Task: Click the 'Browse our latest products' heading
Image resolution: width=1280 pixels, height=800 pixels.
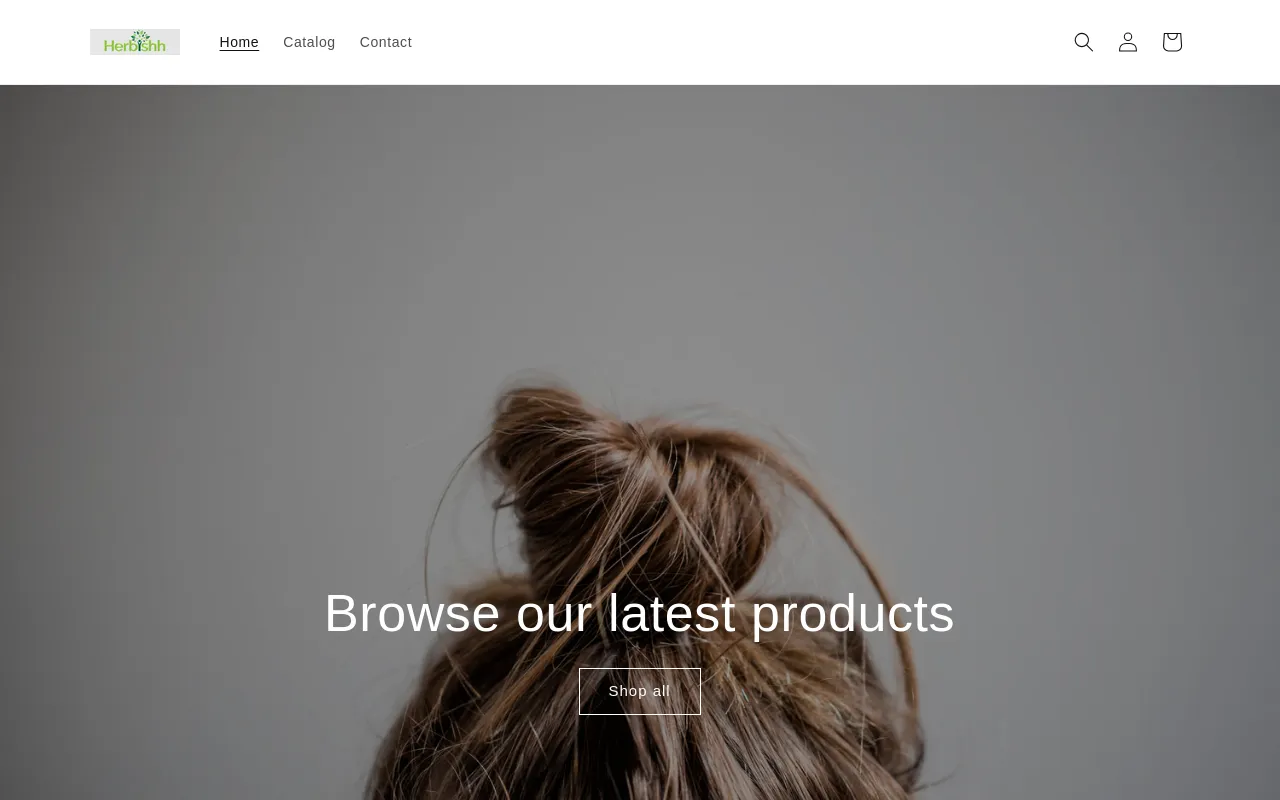Action: click(x=640, y=613)
